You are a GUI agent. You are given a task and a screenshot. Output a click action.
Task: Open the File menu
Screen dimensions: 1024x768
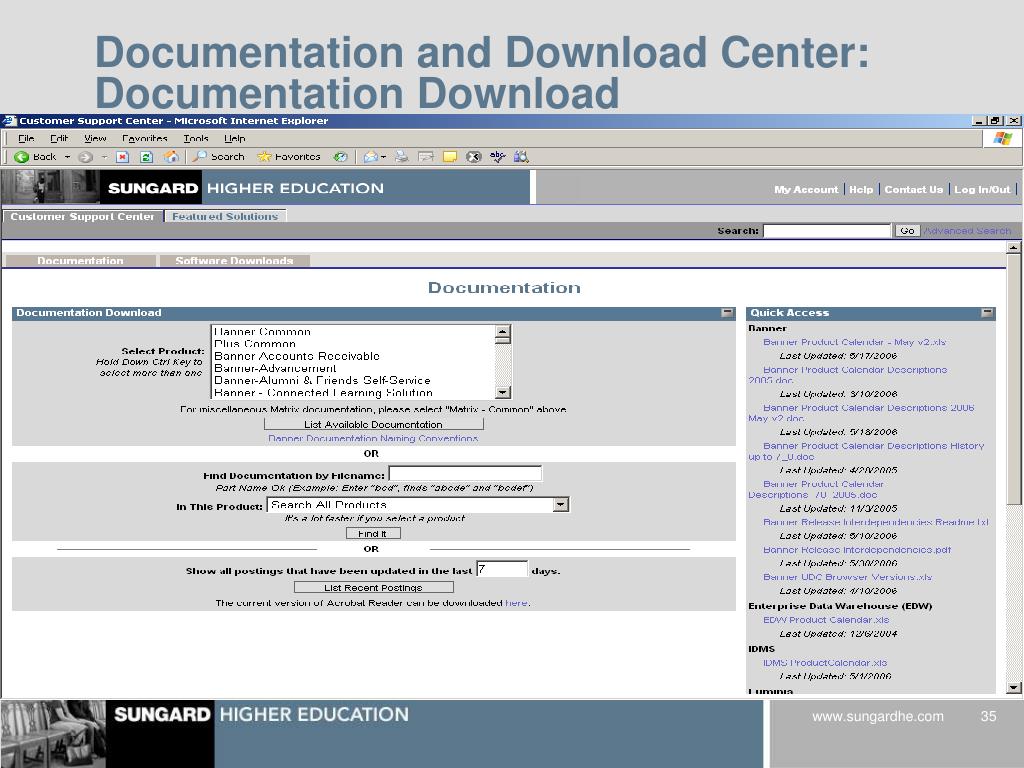point(26,138)
